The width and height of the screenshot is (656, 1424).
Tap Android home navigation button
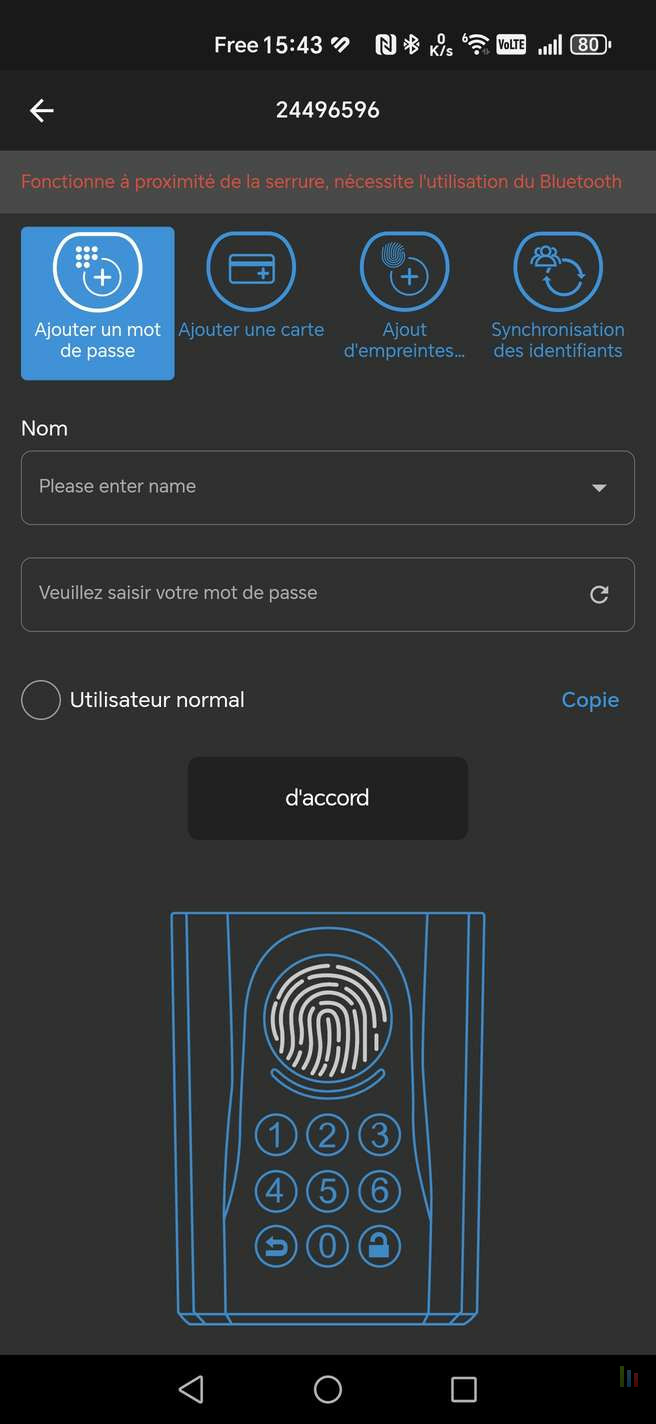click(x=328, y=1389)
